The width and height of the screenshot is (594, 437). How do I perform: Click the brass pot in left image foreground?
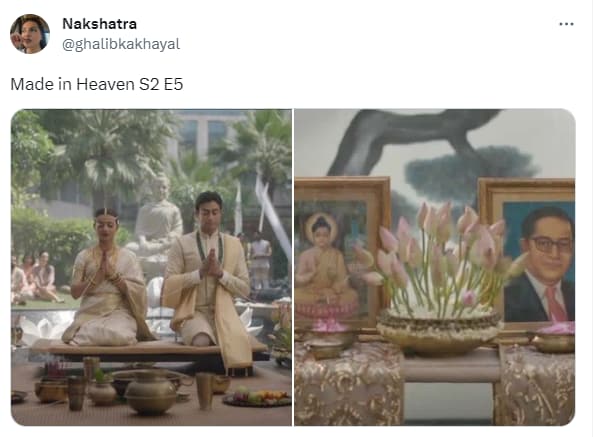point(151,393)
